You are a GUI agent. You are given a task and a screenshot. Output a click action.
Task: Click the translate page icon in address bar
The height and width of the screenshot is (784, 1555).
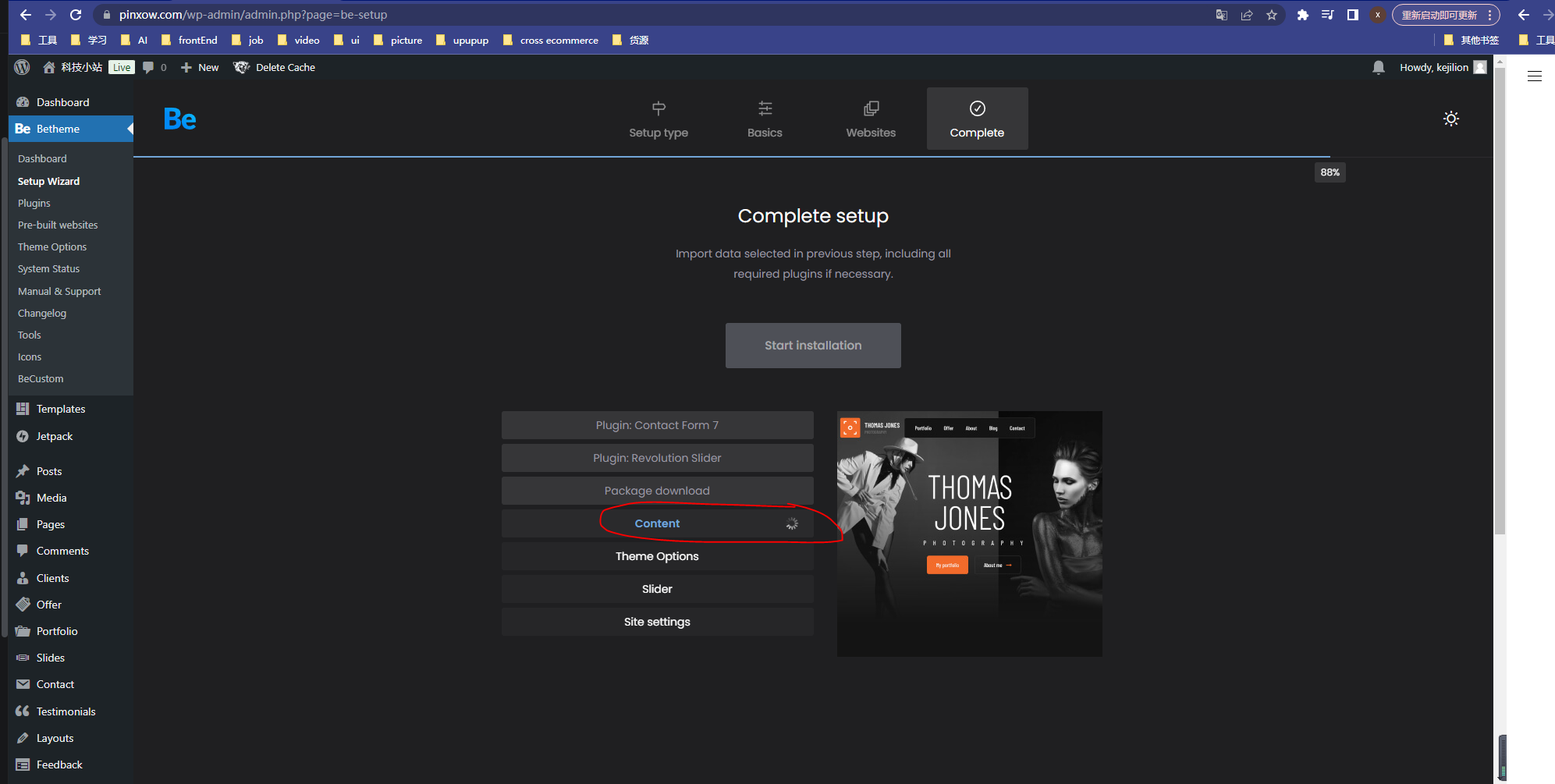coord(1222,15)
